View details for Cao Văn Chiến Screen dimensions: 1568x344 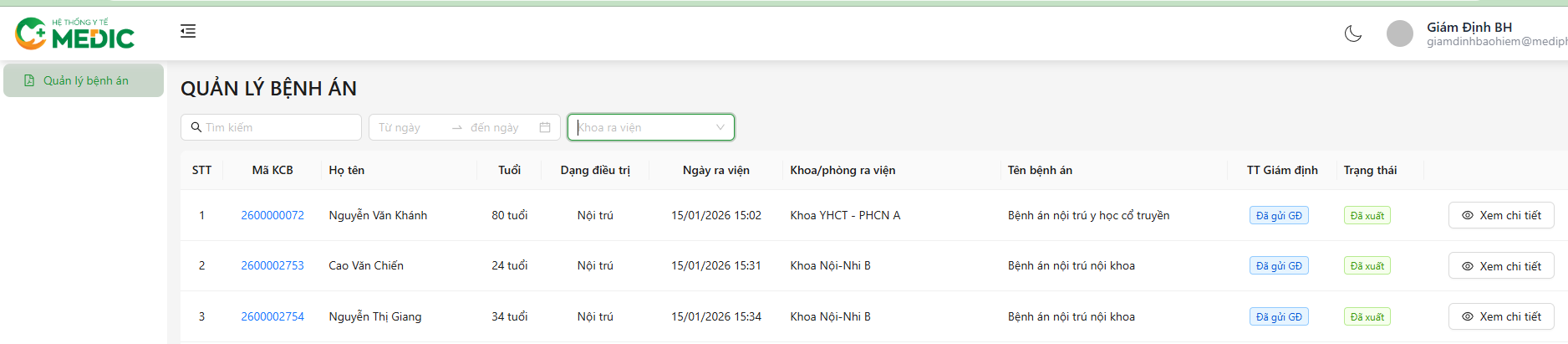pyautogui.click(x=1501, y=266)
